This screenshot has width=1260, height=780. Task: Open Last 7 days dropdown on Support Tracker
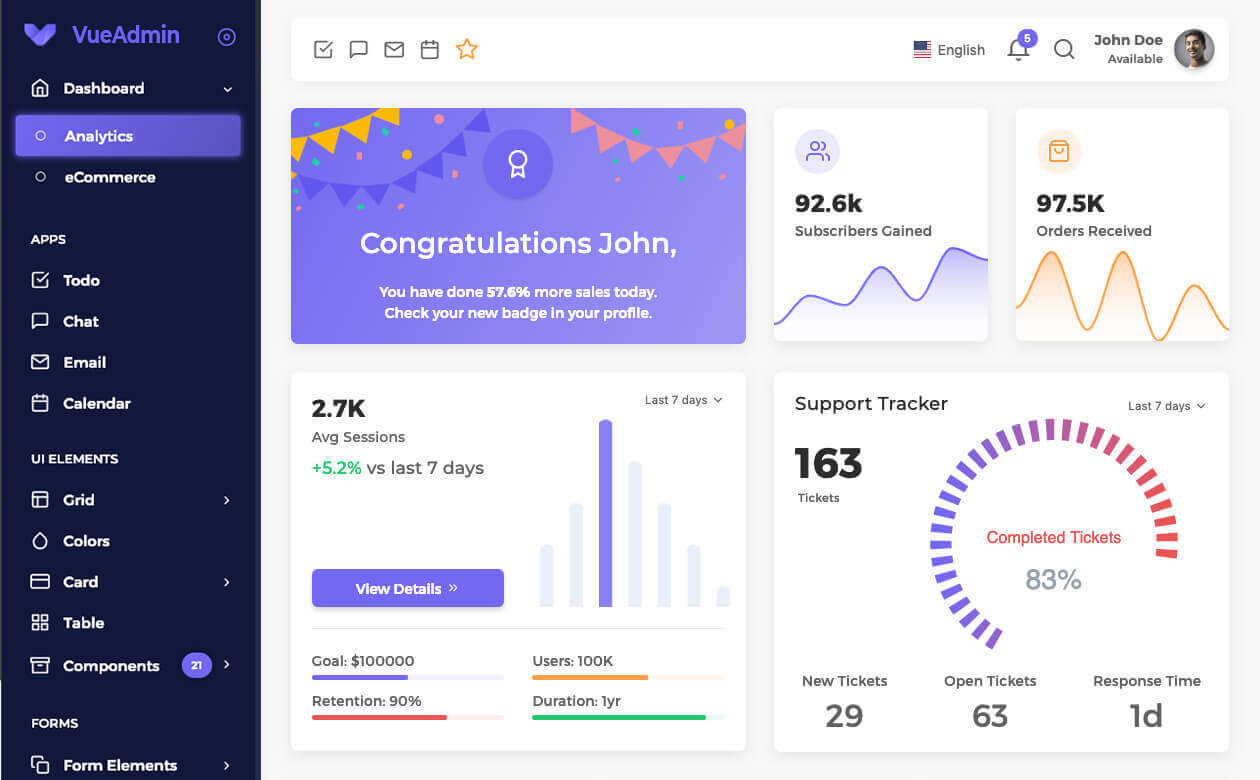pos(1166,406)
